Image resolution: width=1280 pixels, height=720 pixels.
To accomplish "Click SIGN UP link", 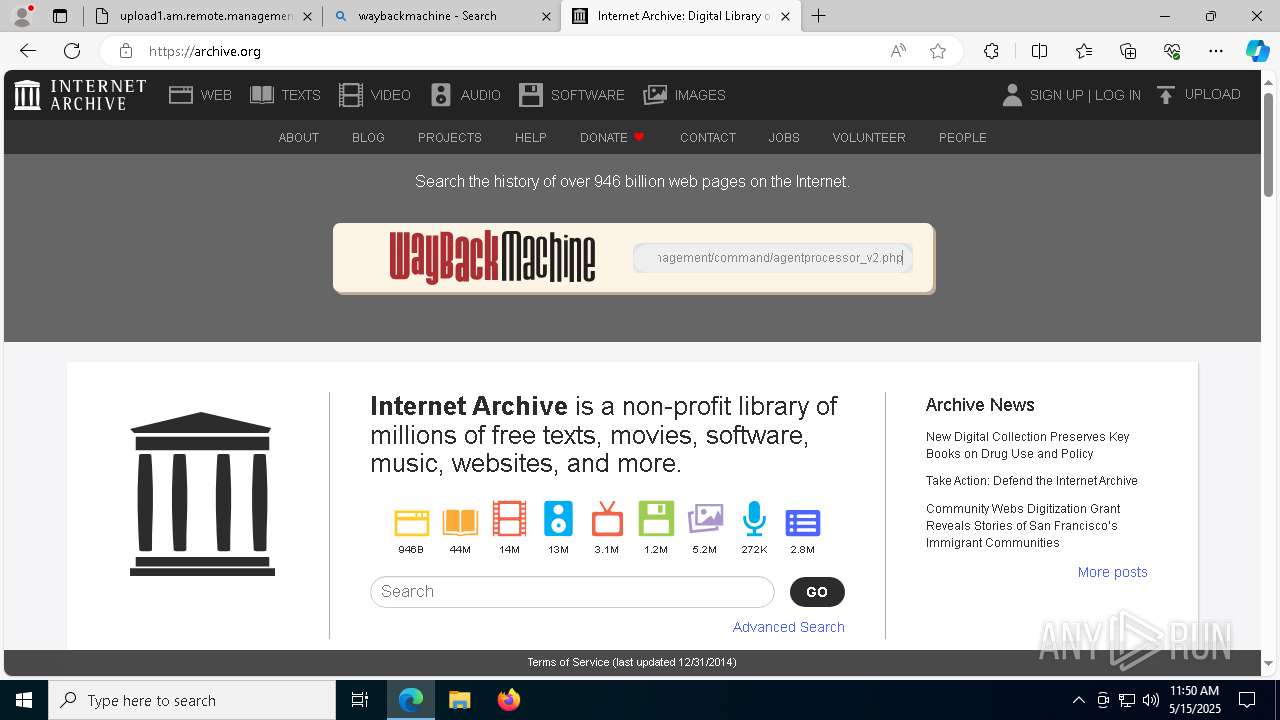I will click(1056, 95).
